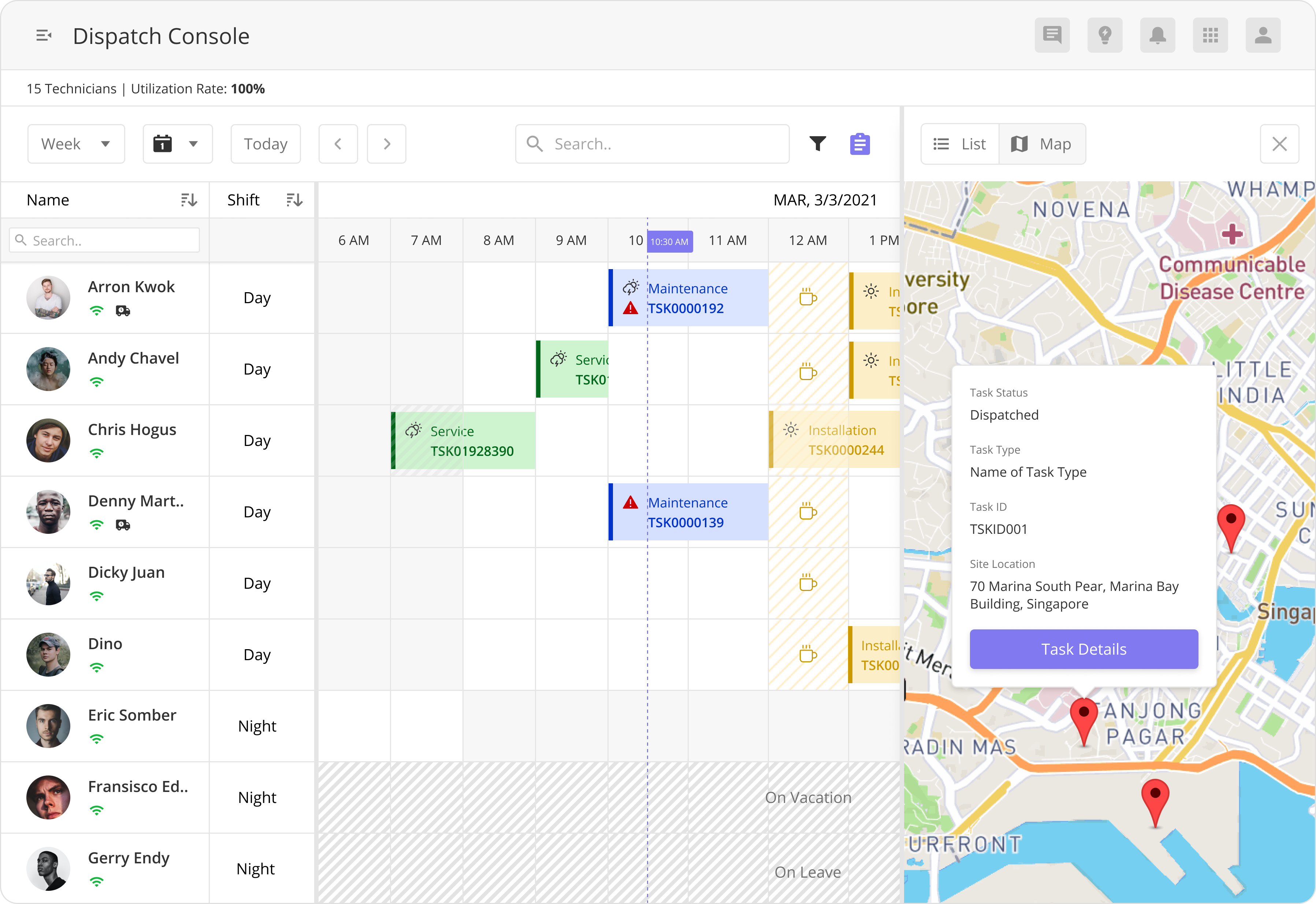Click the weather icon on Chris's Service task

413,431
